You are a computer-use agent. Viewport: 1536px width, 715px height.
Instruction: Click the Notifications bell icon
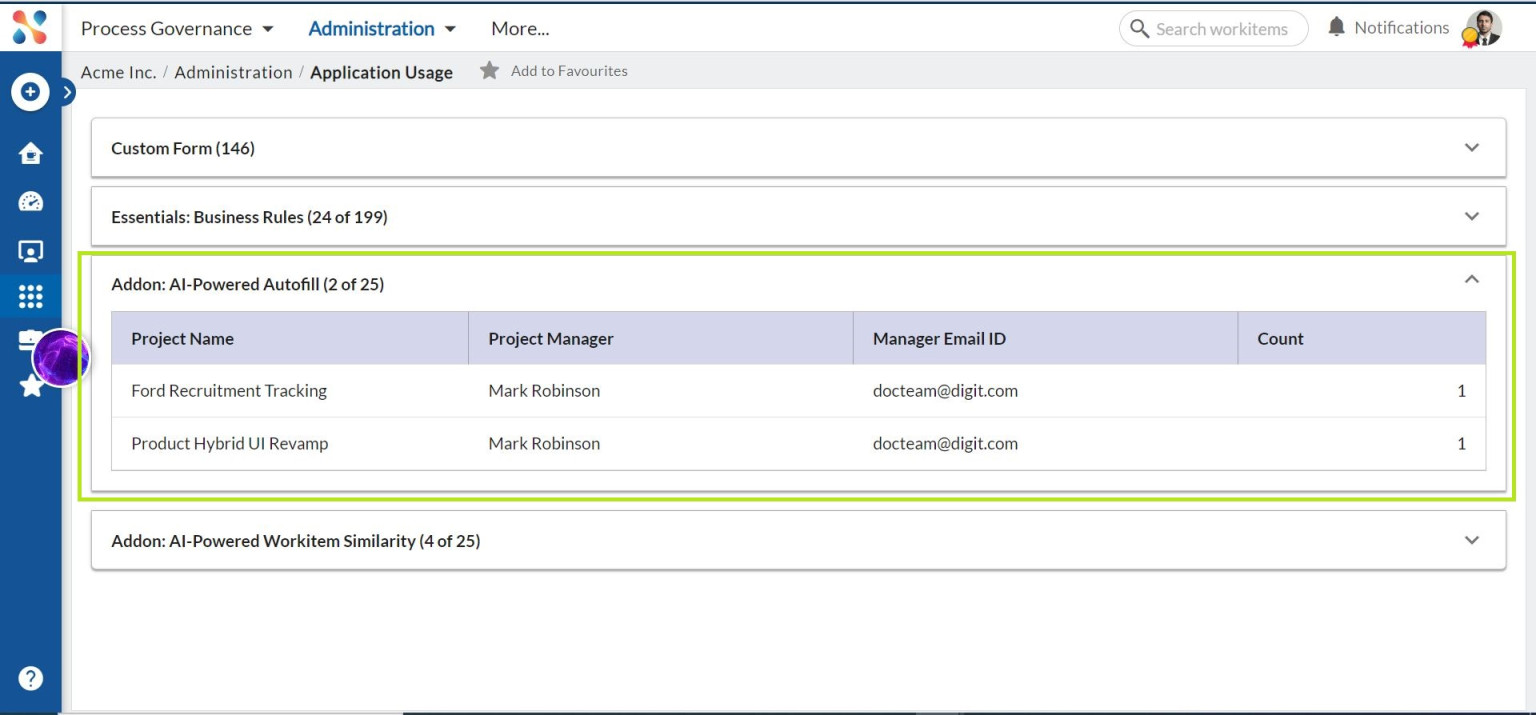1336,27
